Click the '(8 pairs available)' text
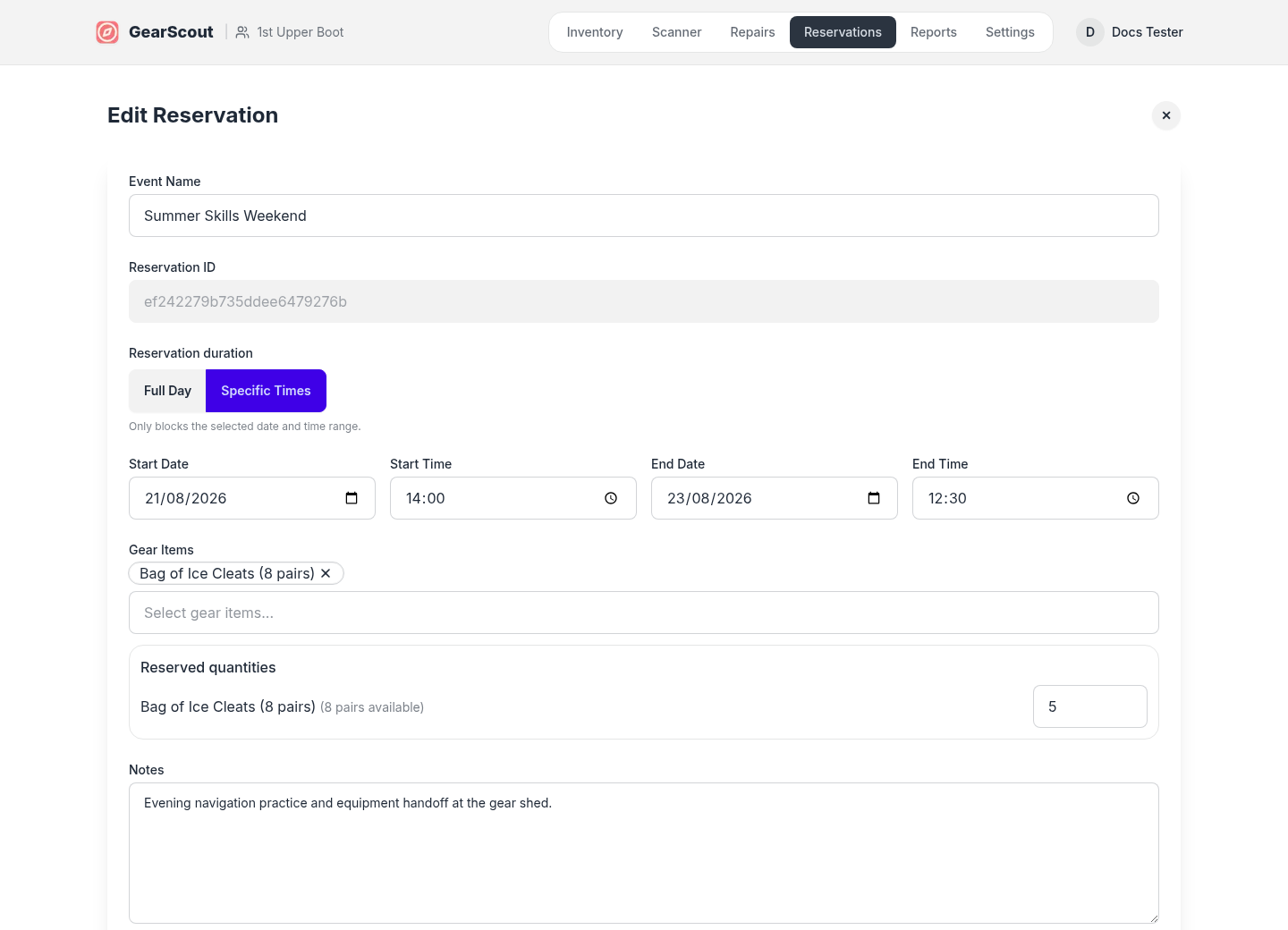 tap(372, 707)
